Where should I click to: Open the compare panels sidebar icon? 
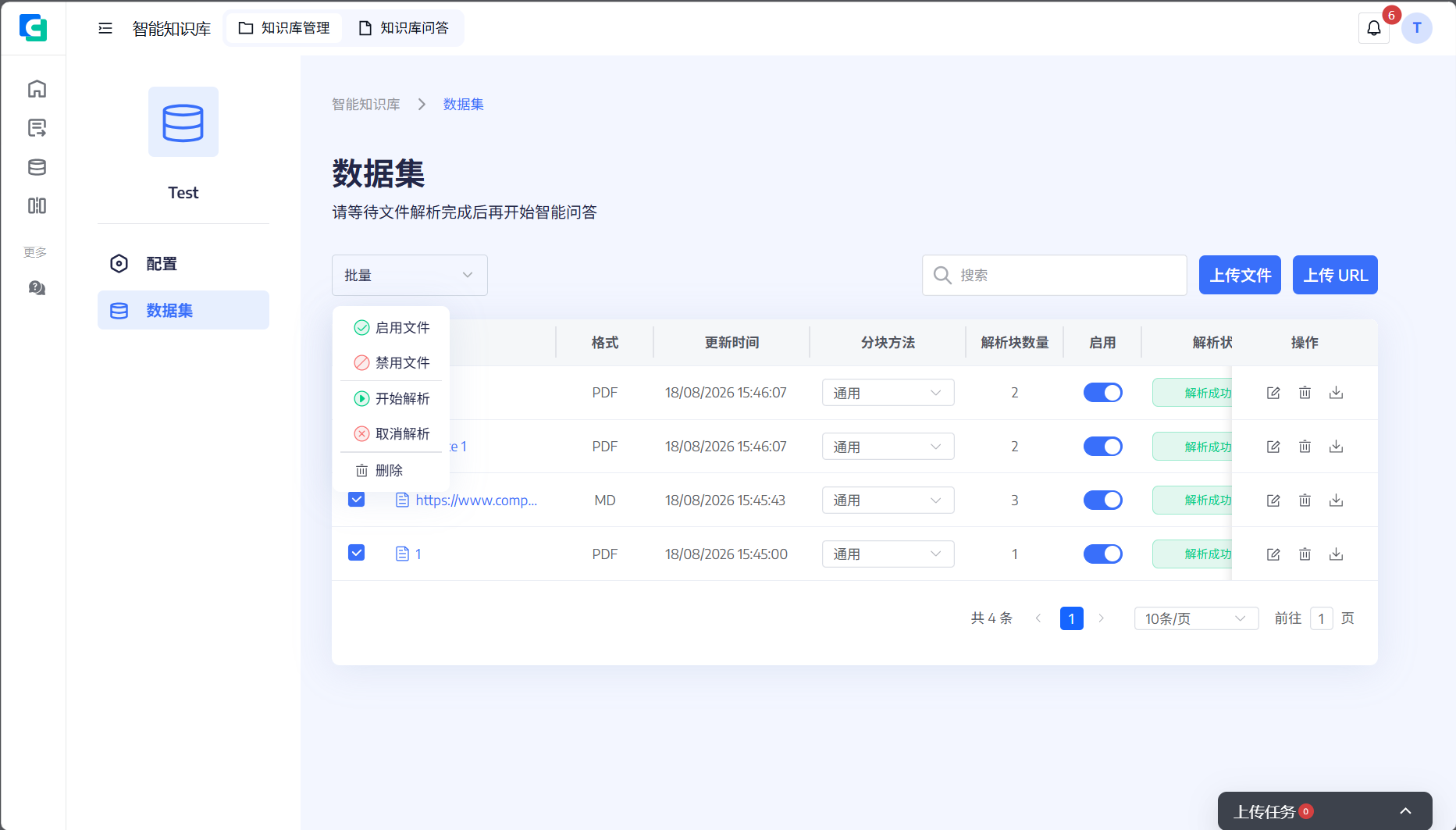[37, 205]
